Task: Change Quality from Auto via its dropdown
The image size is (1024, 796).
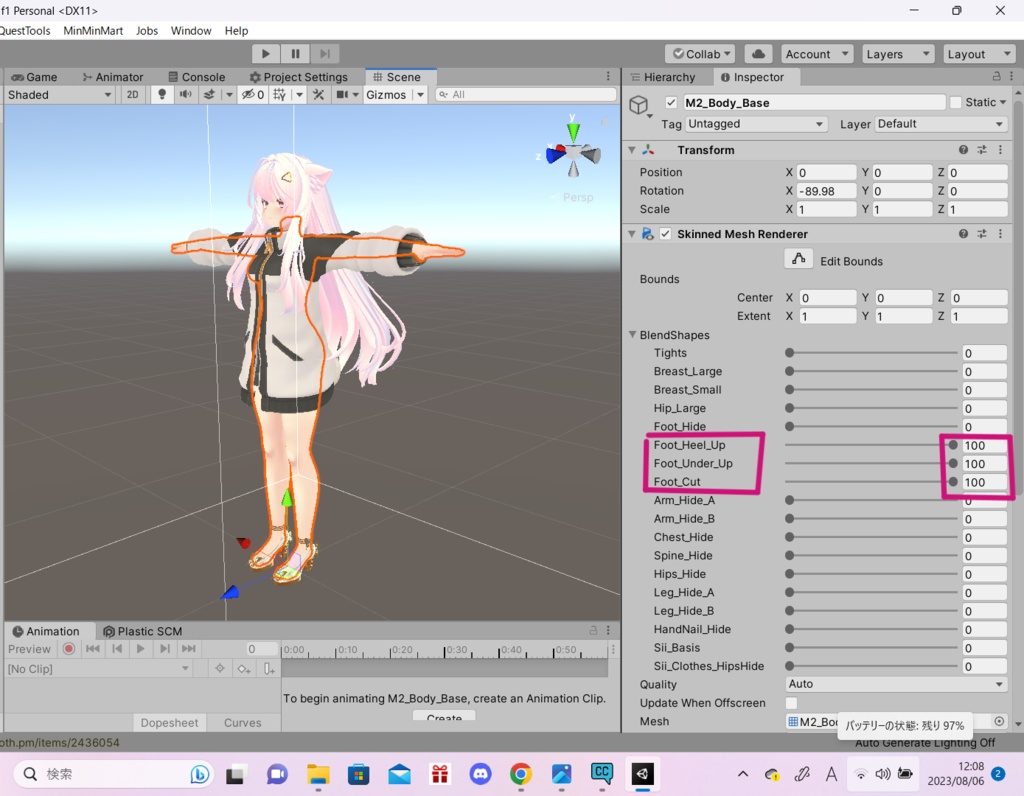Action: [x=895, y=684]
